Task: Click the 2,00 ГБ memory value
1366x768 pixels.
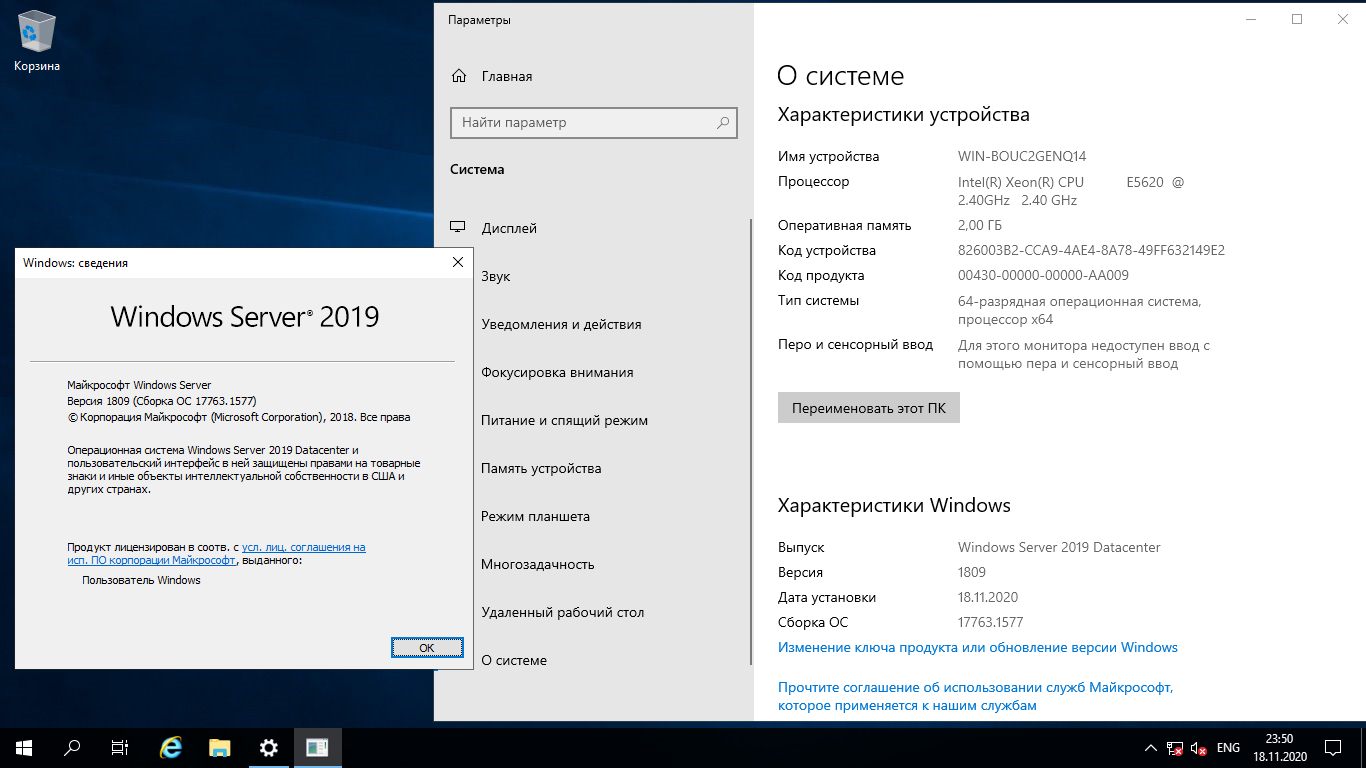Action: 980,225
